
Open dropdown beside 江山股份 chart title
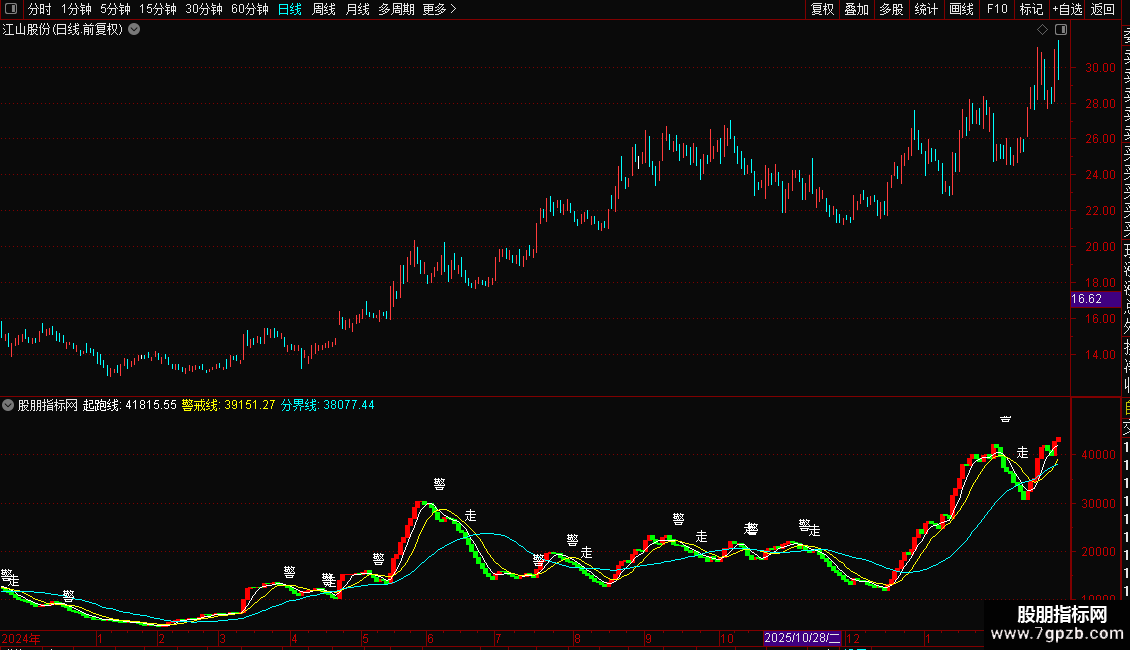(134, 30)
